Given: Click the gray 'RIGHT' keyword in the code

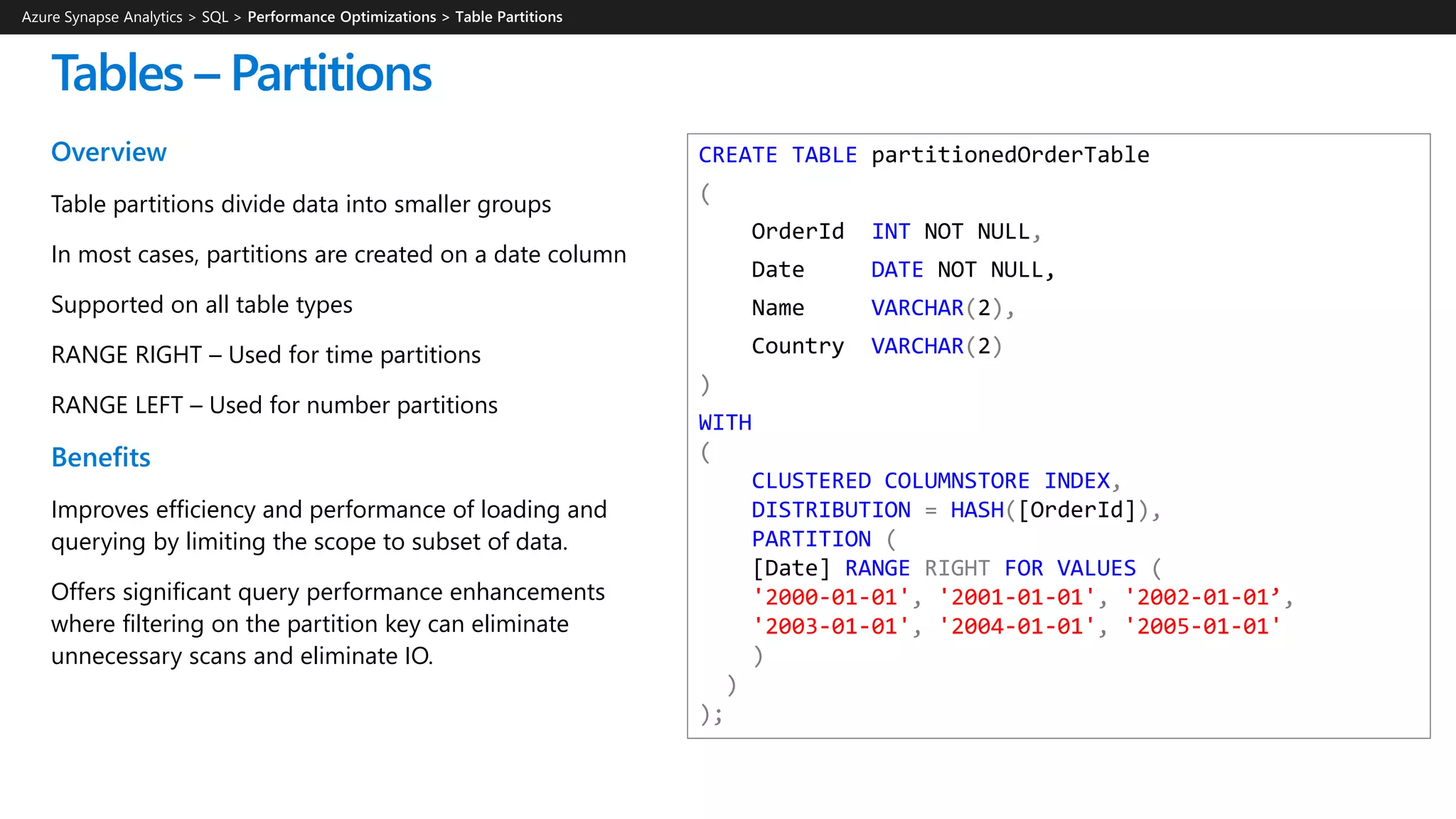Looking at the screenshot, I should click(x=957, y=569).
